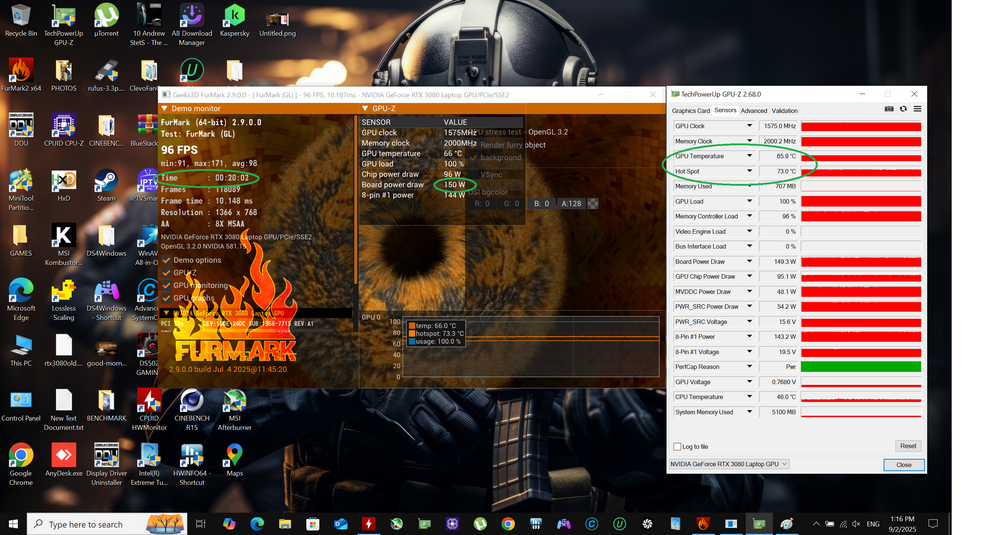Click Close button in GPU-Z
The image size is (1000, 535).
point(904,465)
